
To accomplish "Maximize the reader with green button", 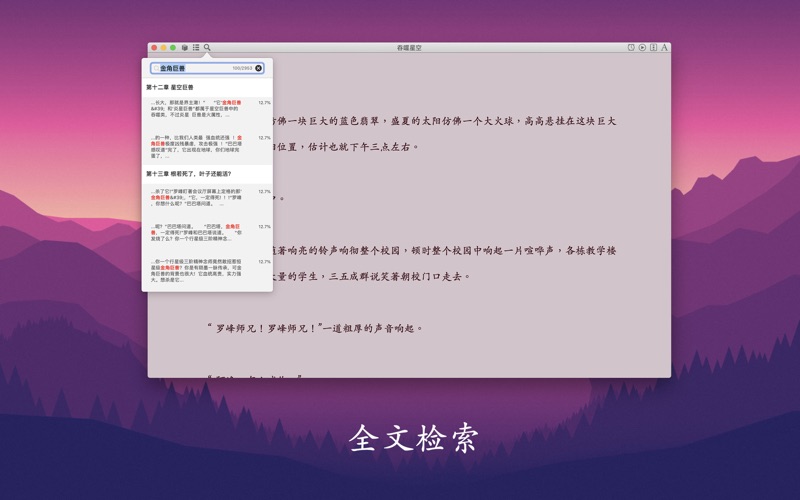I will pyautogui.click(x=173, y=47).
